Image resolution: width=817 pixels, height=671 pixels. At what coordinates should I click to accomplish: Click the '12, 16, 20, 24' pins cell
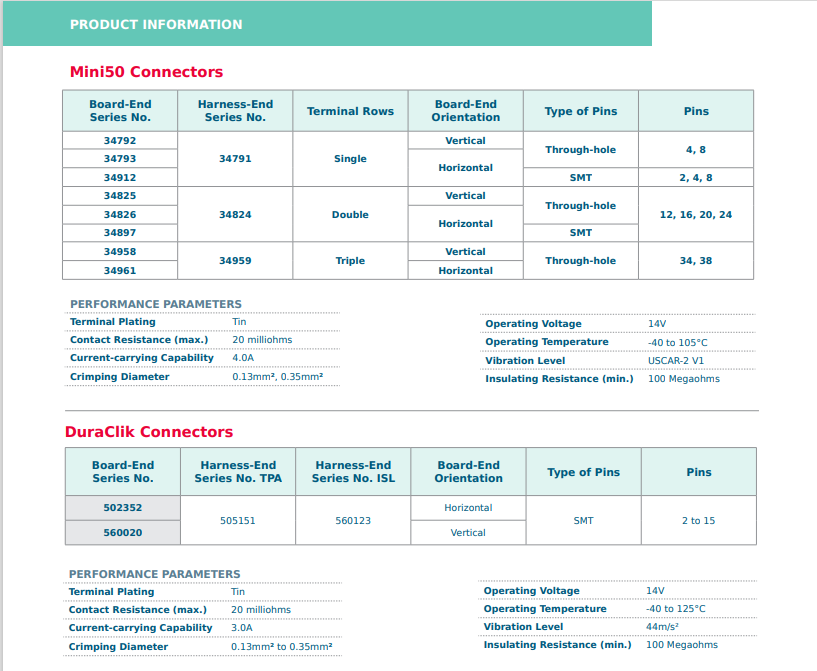pos(696,215)
